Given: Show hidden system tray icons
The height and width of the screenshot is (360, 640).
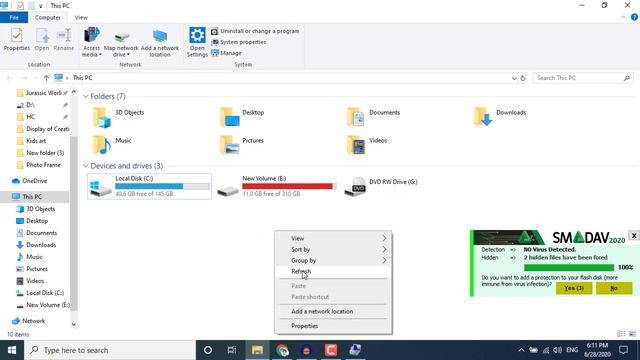Looking at the screenshot, I should 521,350.
